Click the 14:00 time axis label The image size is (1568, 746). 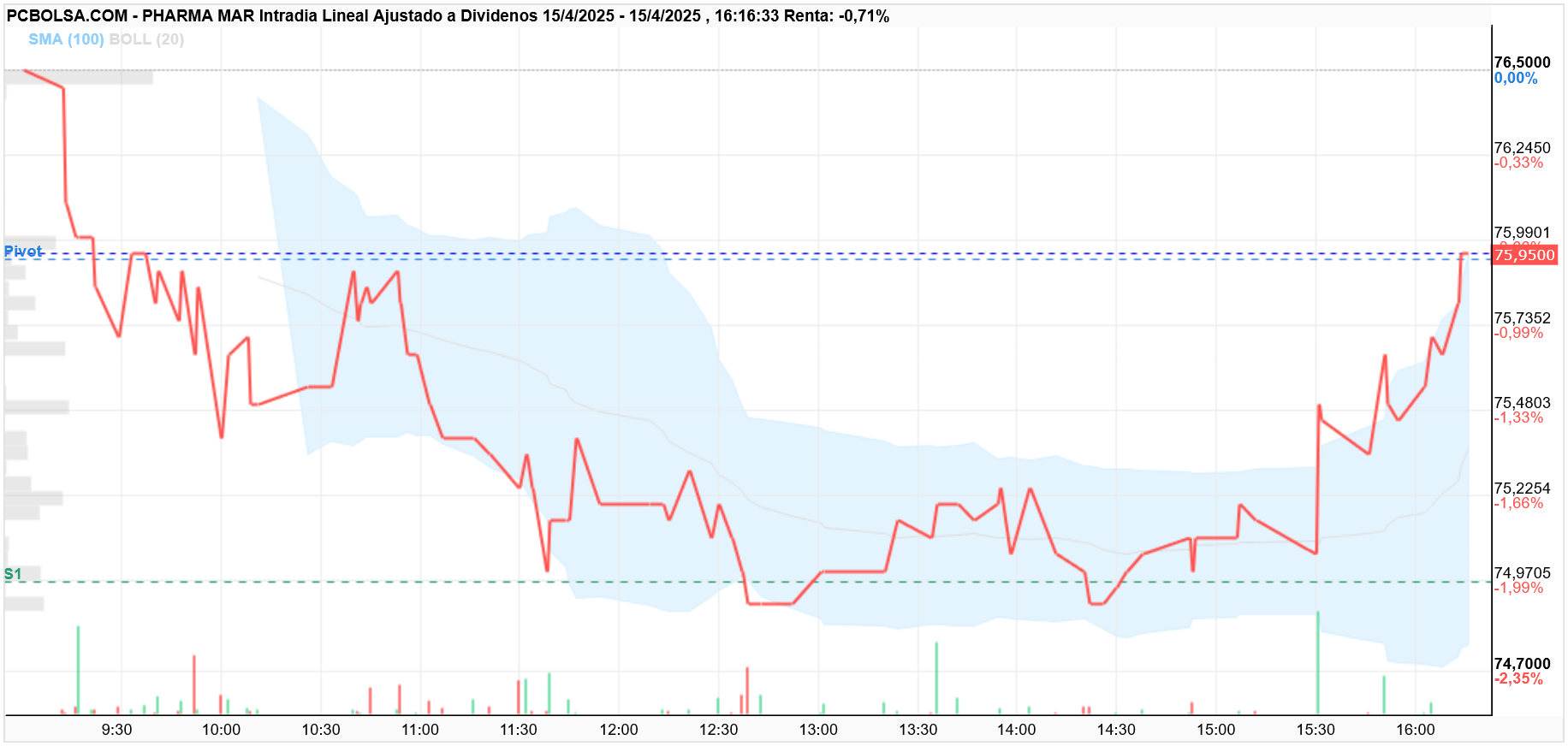[x=1016, y=730]
